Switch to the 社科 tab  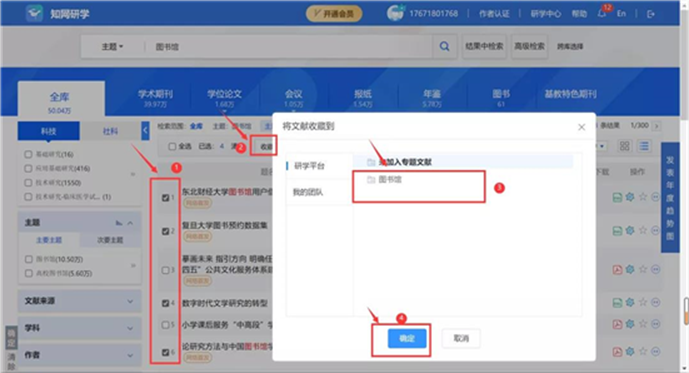coord(110,131)
